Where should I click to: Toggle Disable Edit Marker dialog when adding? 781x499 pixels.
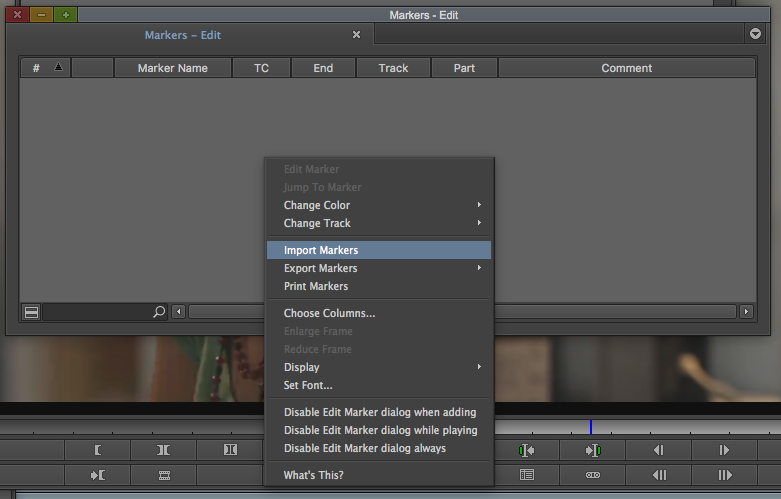[x=380, y=412]
